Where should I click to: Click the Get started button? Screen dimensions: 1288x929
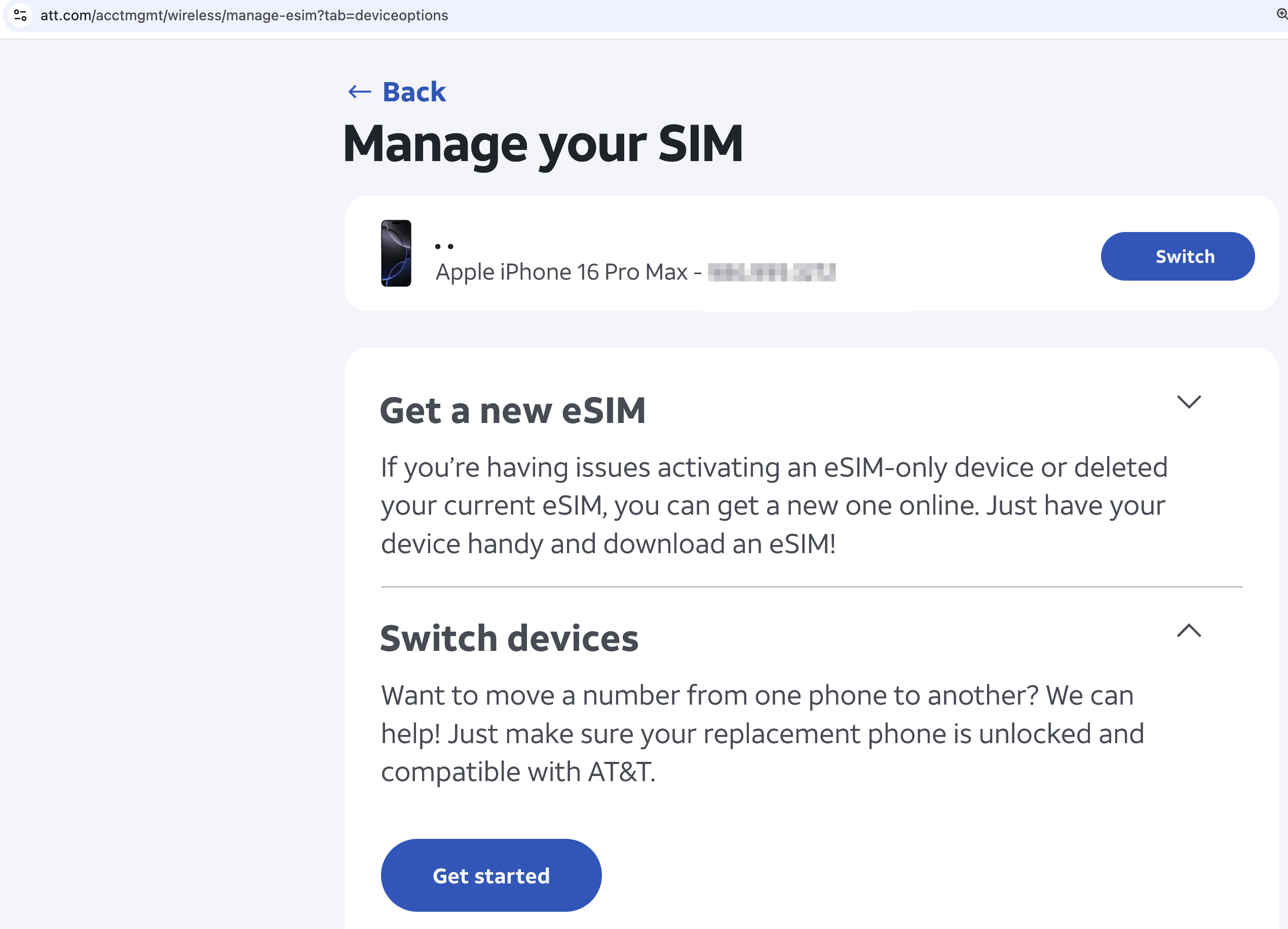pyautogui.click(x=490, y=875)
